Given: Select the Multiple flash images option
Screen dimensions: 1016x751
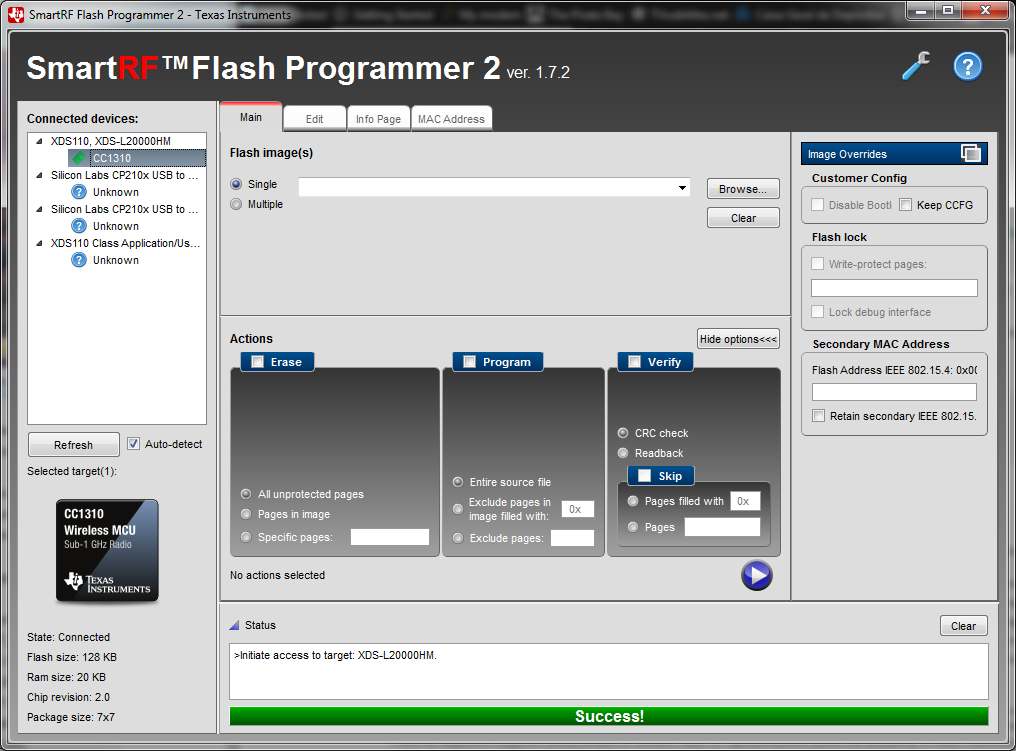Looking at the screenshot, I should pyautogui.click(x=237, y=204).
